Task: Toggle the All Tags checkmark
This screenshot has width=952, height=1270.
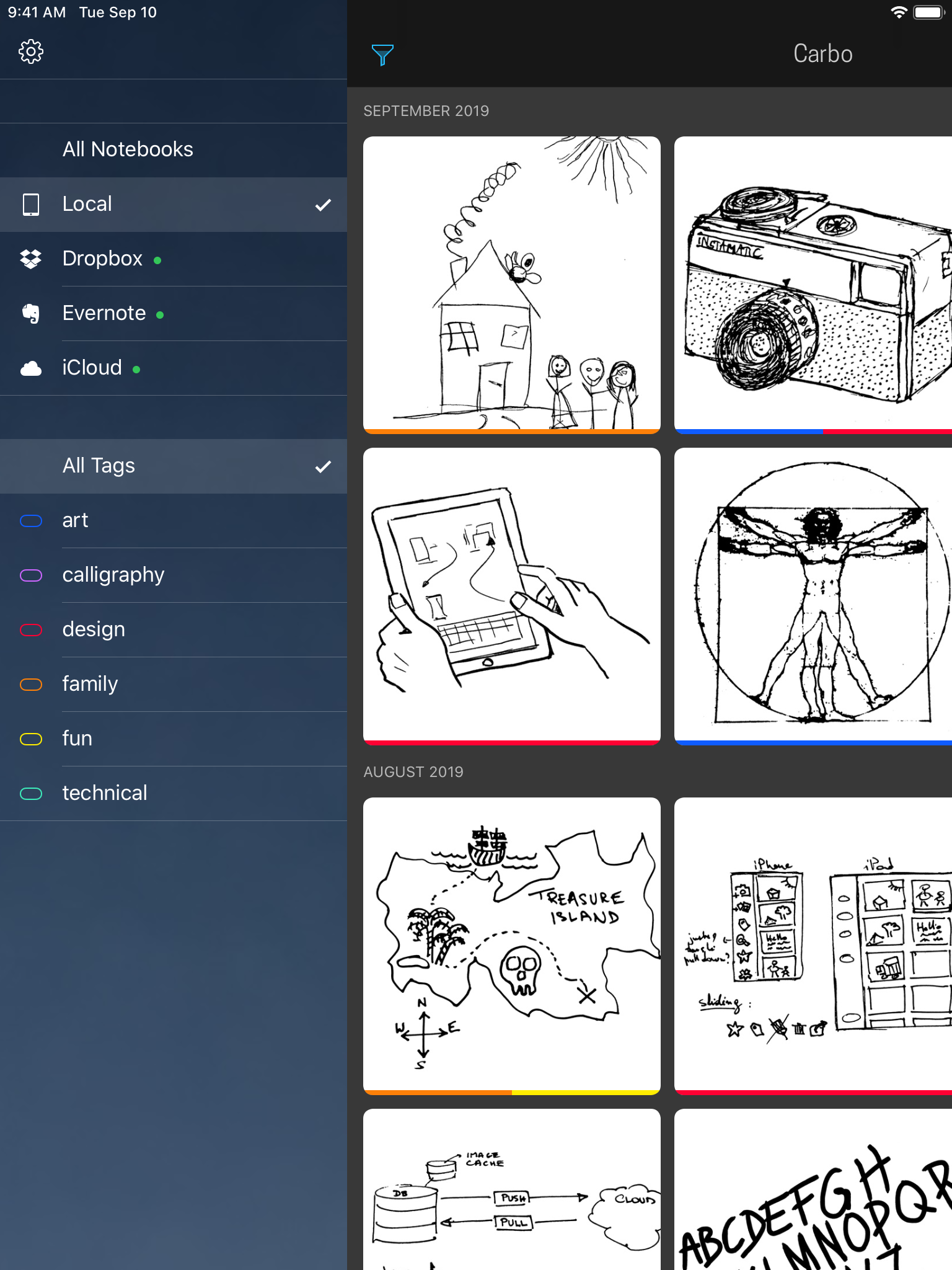Action: [x=323, y=466]
